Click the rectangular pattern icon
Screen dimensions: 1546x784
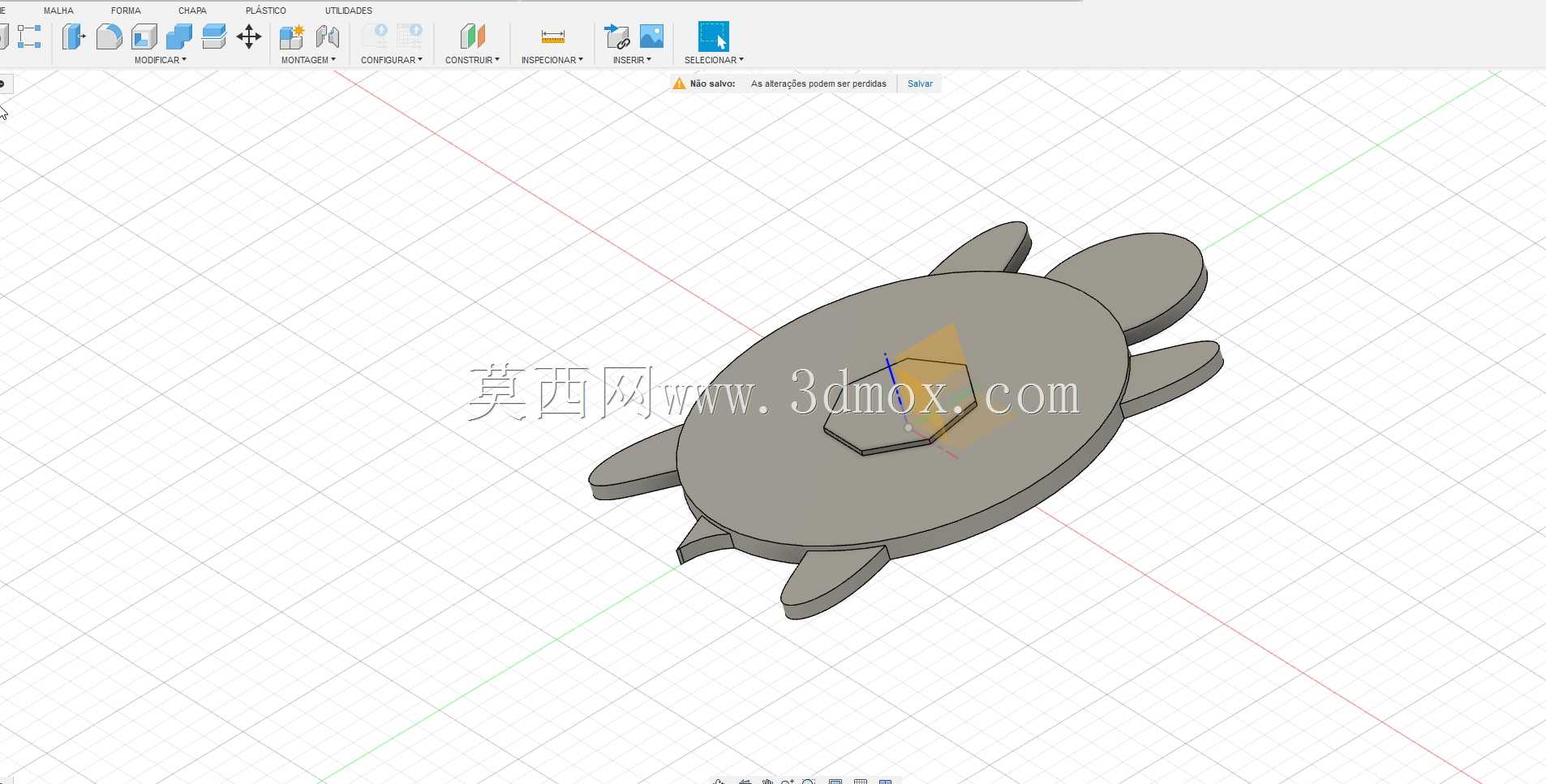pyautogui.click(x=29, y=36)
